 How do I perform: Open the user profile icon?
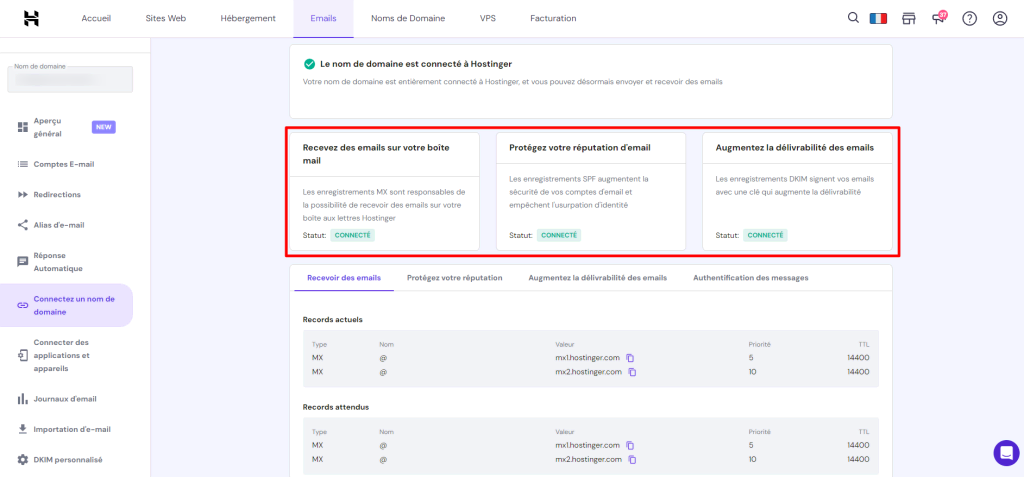point(1000,18)
